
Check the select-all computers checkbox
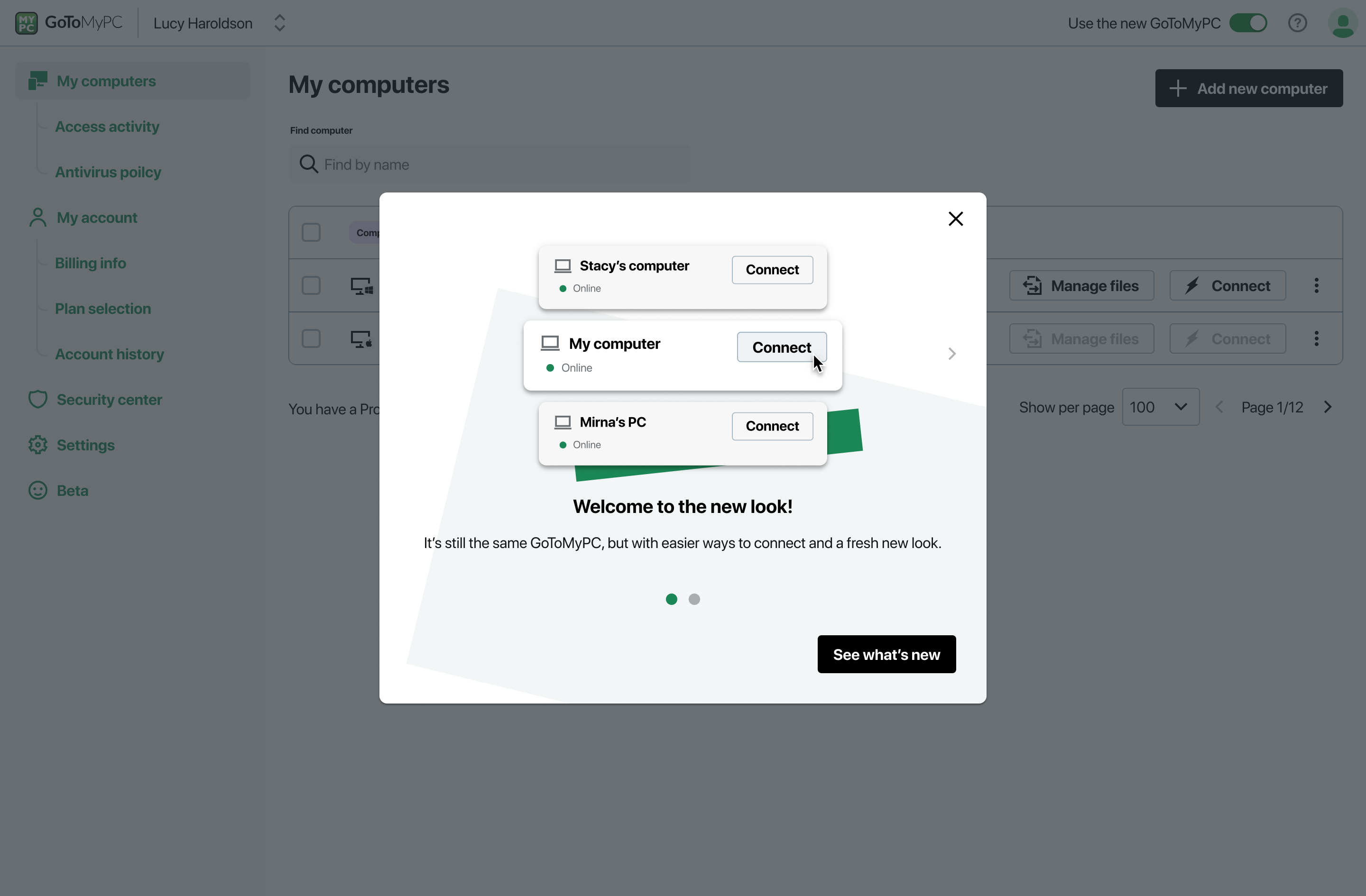pyautogui.click(x=311, y=232)
